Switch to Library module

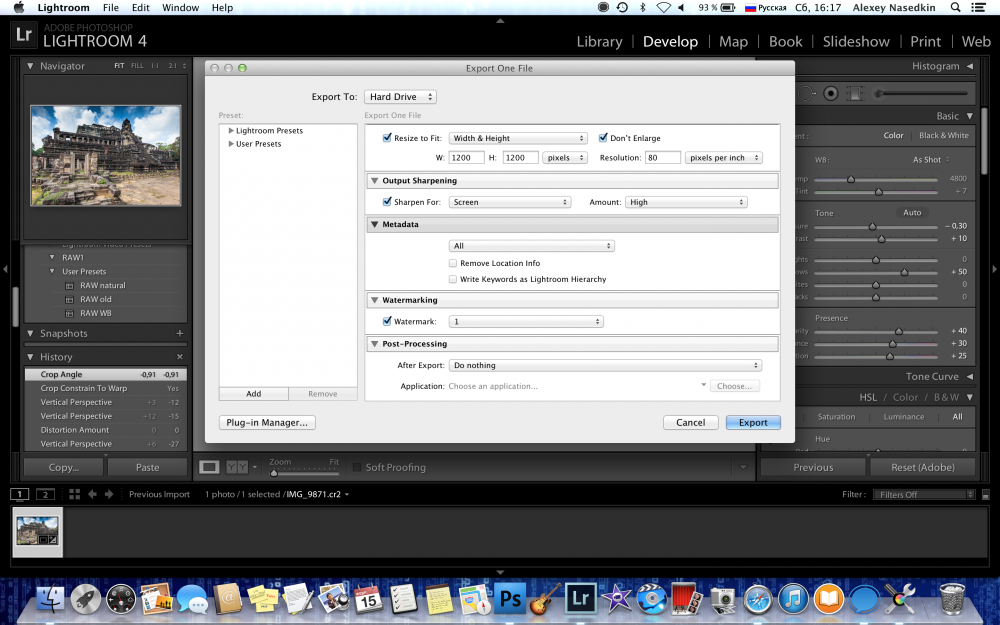tap(599, 41)
